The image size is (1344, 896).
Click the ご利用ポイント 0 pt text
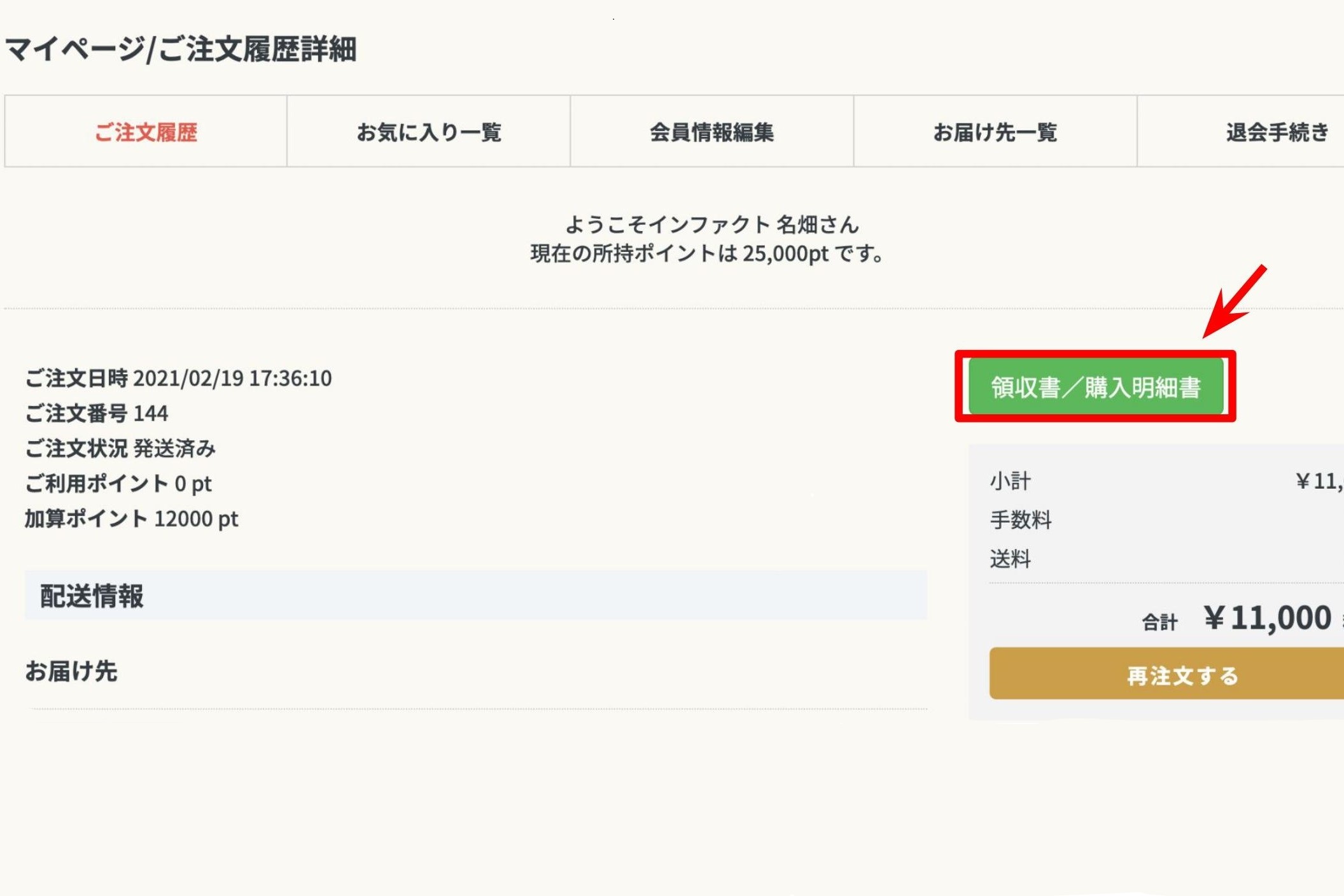point(118,484)
